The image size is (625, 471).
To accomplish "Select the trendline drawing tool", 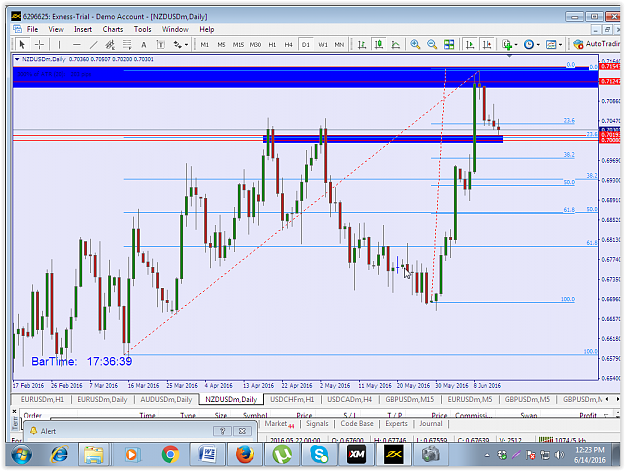I will [x=93, y=45].
